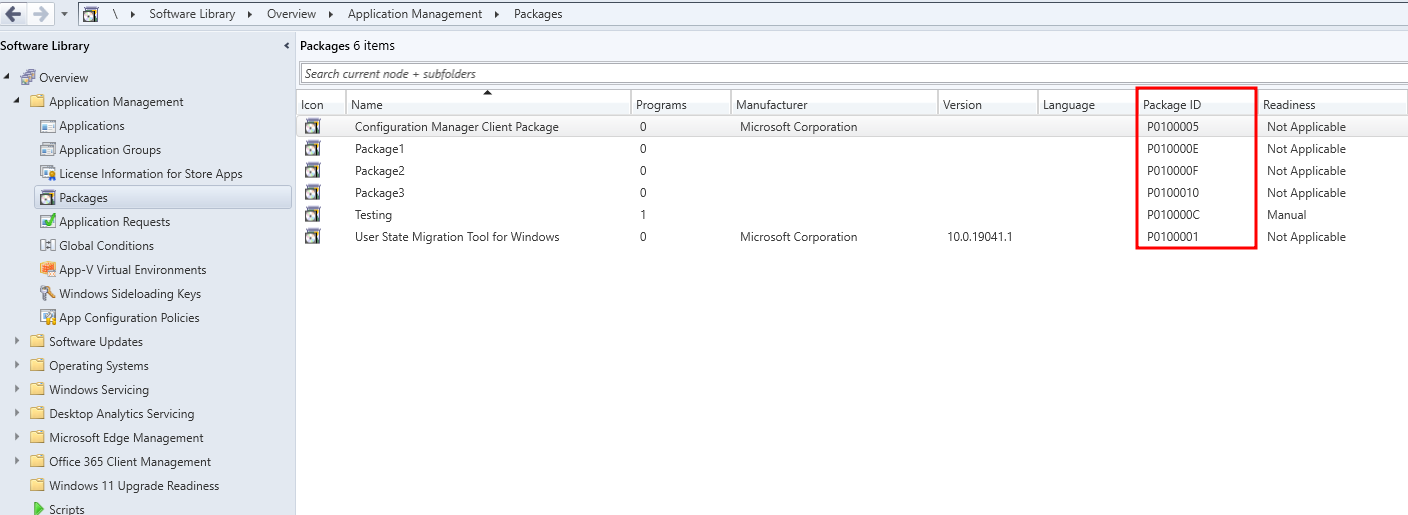Click package ID P010000C
The width and height of the screenshot is (1408, 515).
tap(1173, 215)
